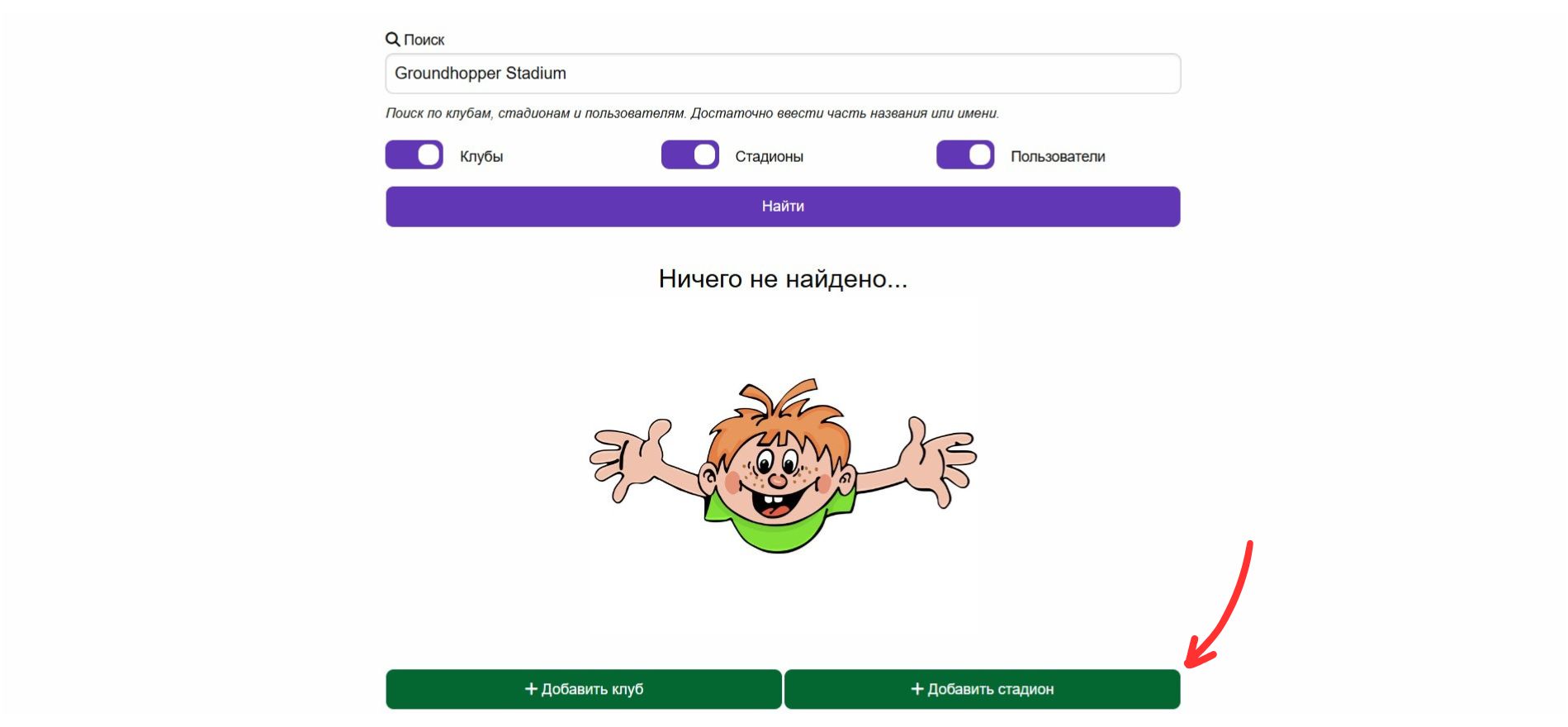Add a new club via Добавить клуб
The image size is (1568, 727).
584,689
